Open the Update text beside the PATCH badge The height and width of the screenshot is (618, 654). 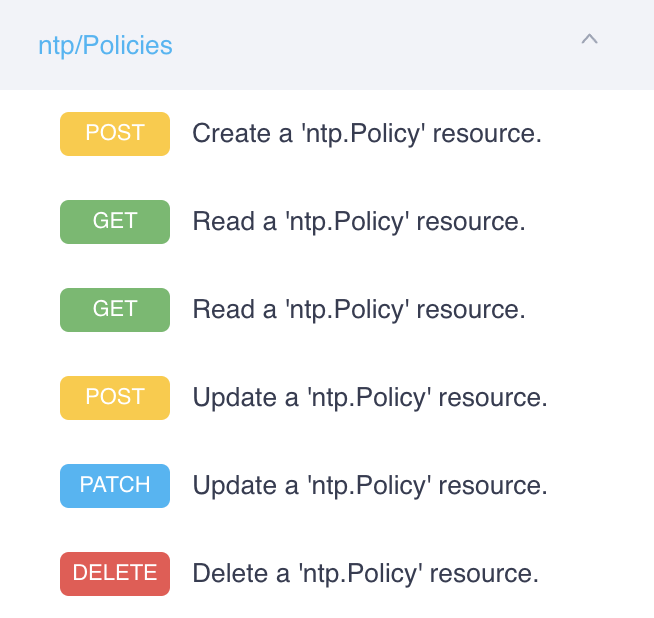point(369,485)
